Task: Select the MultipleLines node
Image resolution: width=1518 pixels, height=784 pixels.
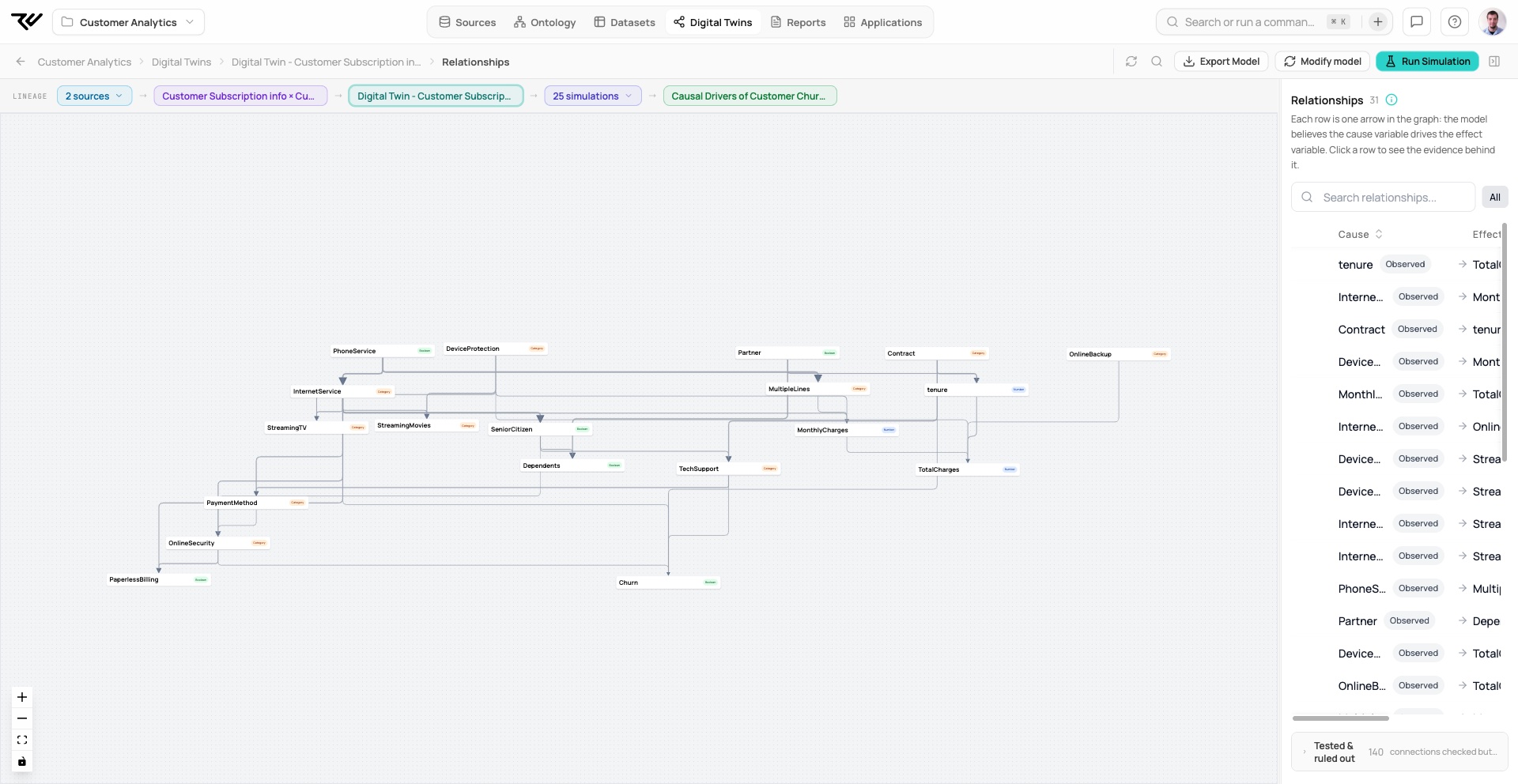Action: point(818,389)
